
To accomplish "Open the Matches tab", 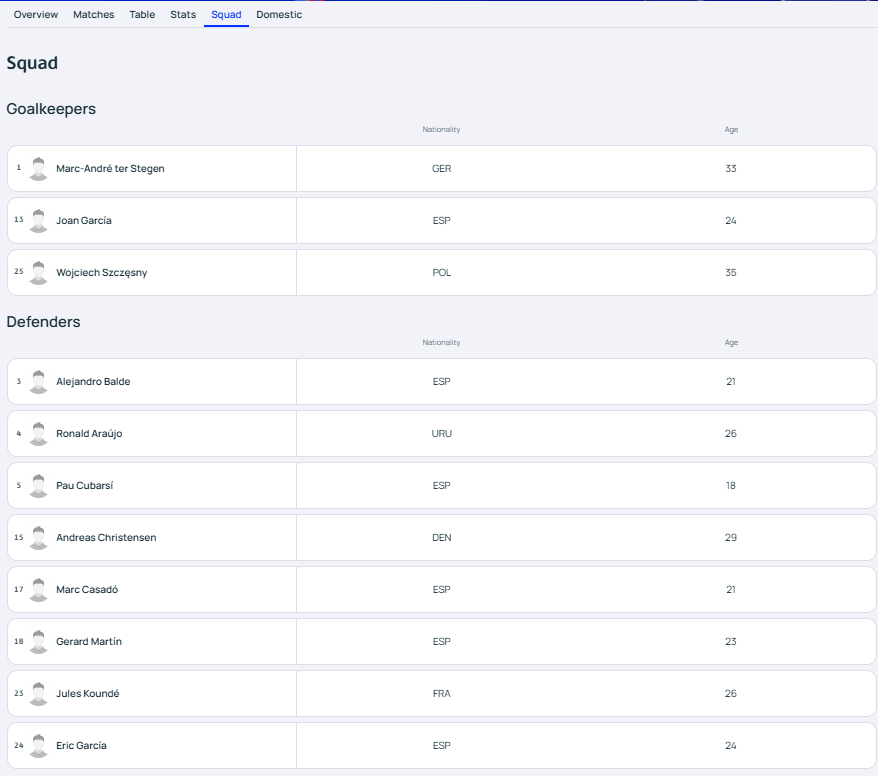I will click(94, 15).
